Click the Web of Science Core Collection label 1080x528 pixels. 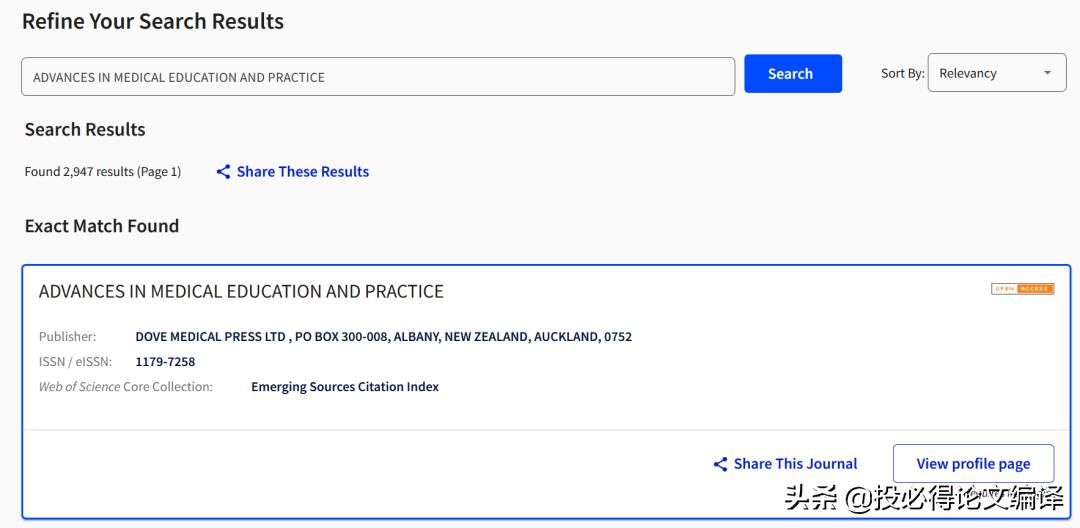click(126, 387)
